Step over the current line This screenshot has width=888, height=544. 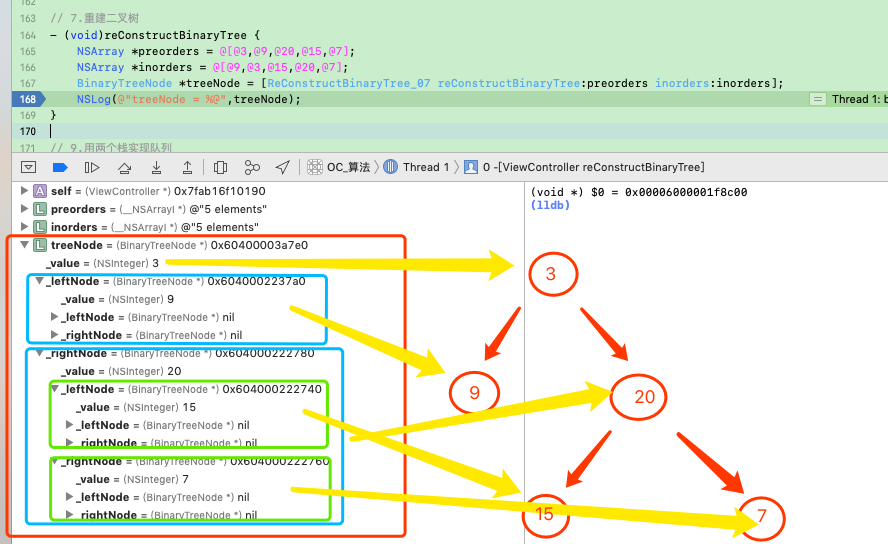click(x=124, y=167)
